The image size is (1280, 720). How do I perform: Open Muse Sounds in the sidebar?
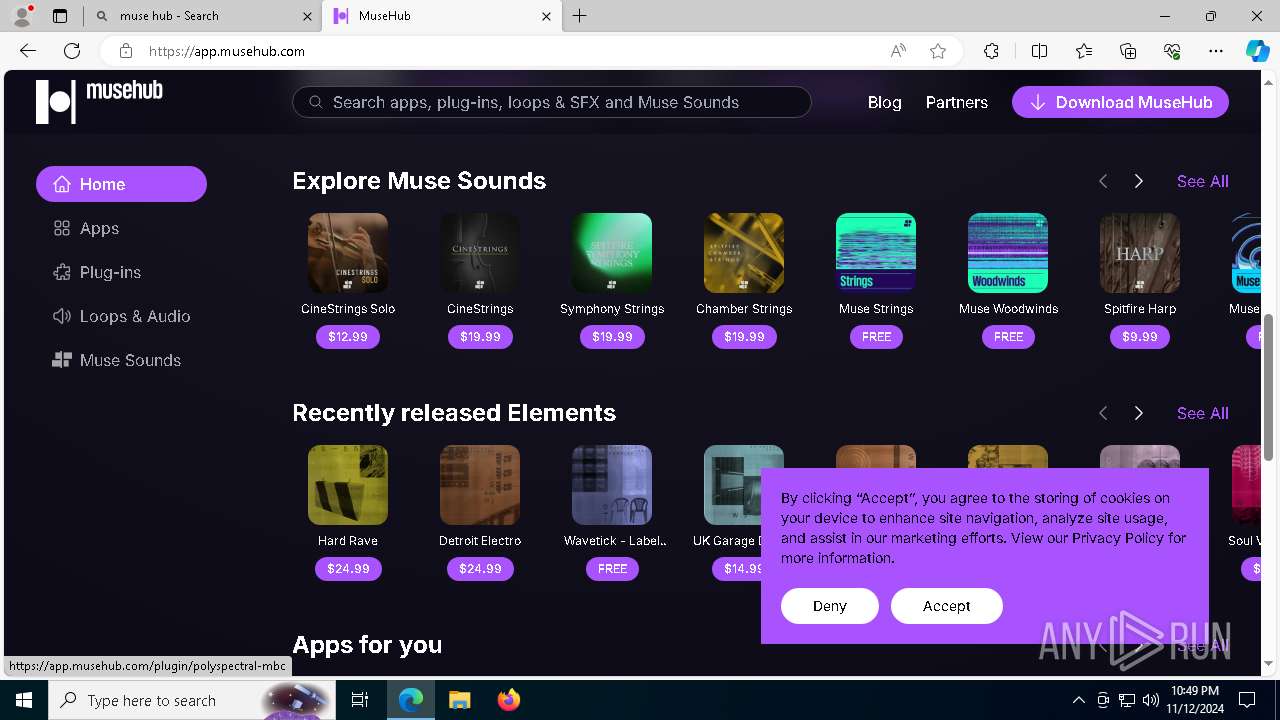[x=116, y=360]
